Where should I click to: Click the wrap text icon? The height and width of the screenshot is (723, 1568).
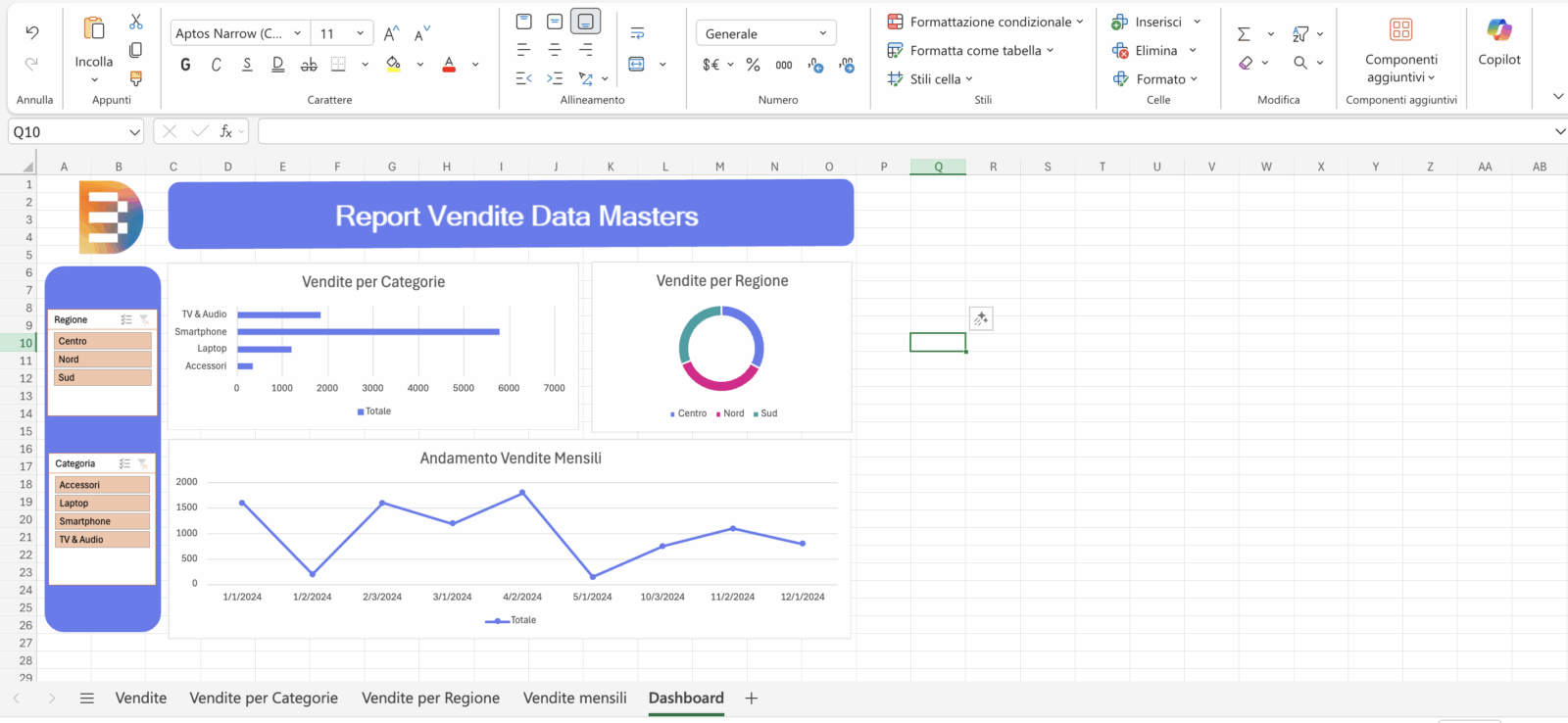pyautogui.click(x=637, y=33)
